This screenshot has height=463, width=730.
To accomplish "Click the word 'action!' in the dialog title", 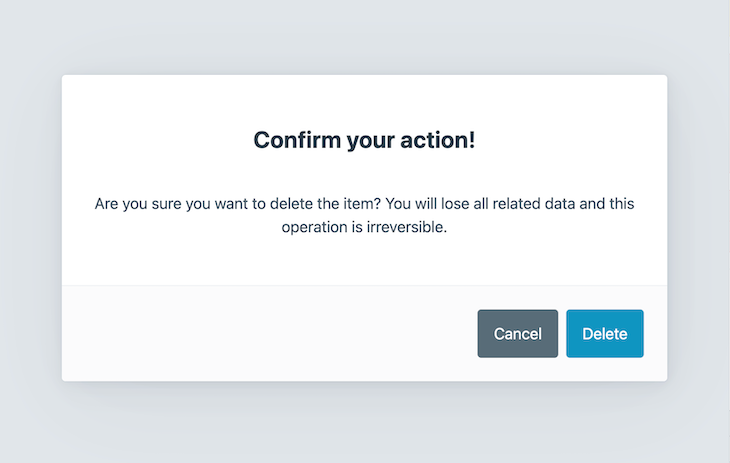I will 437,140.
